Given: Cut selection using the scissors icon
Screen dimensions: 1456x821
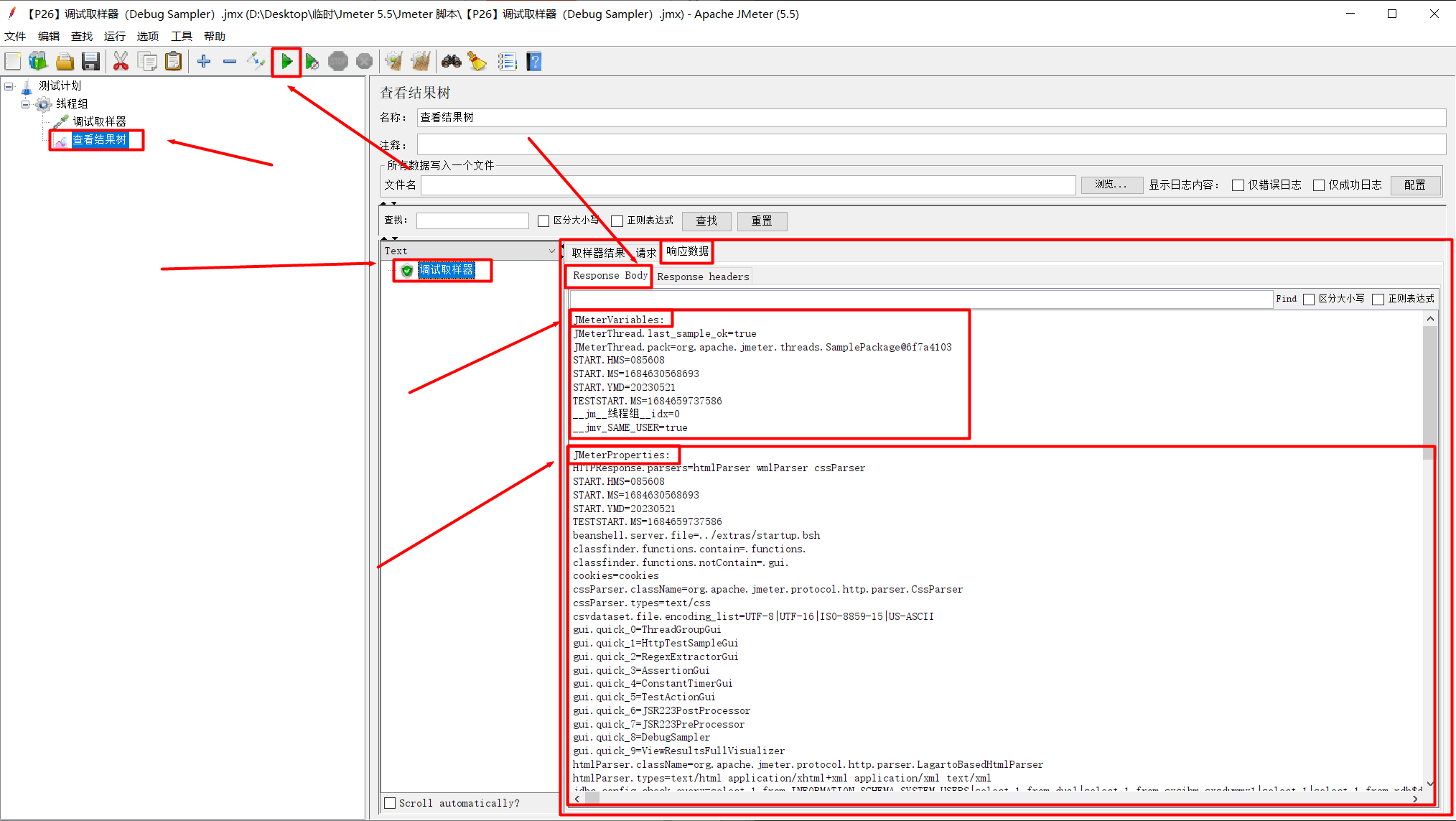Looking at the screenshot, I should coord(121,62).
